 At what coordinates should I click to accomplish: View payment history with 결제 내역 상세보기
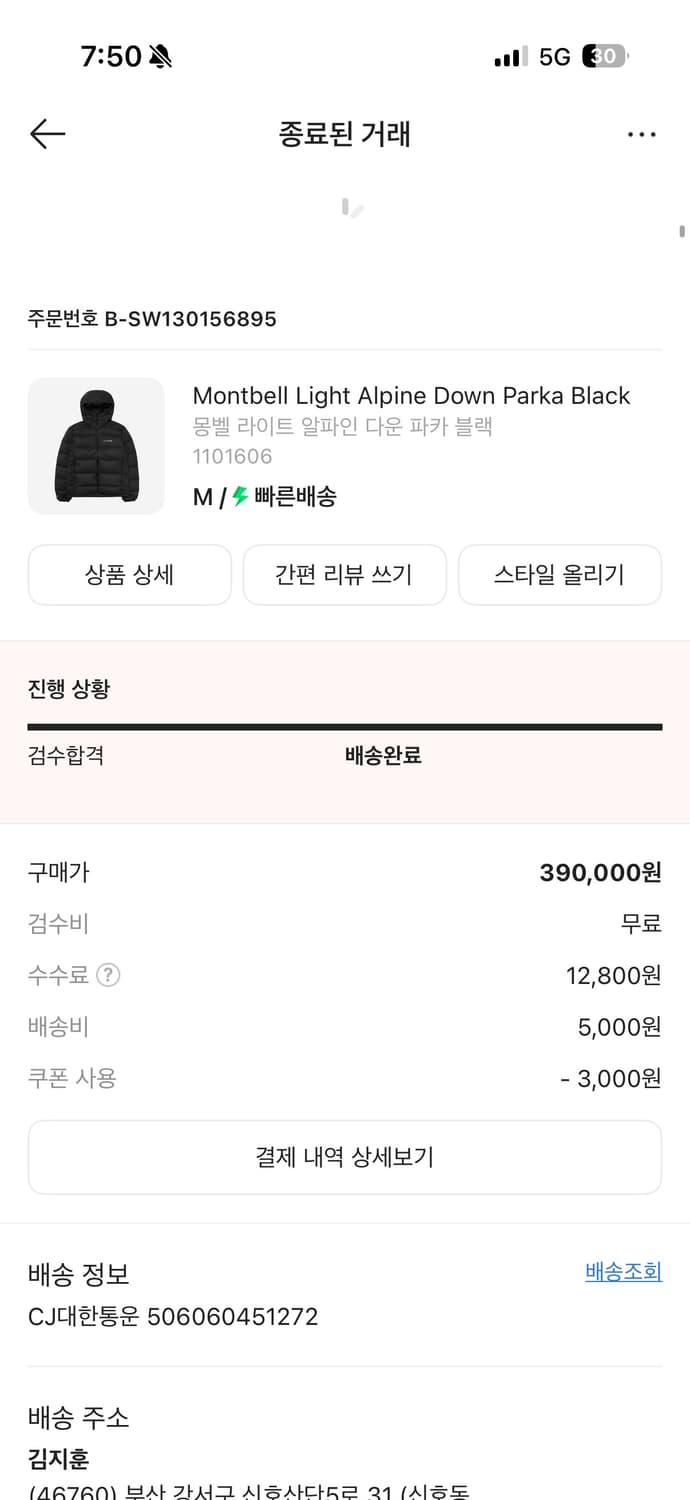(x=344, y=1156)
